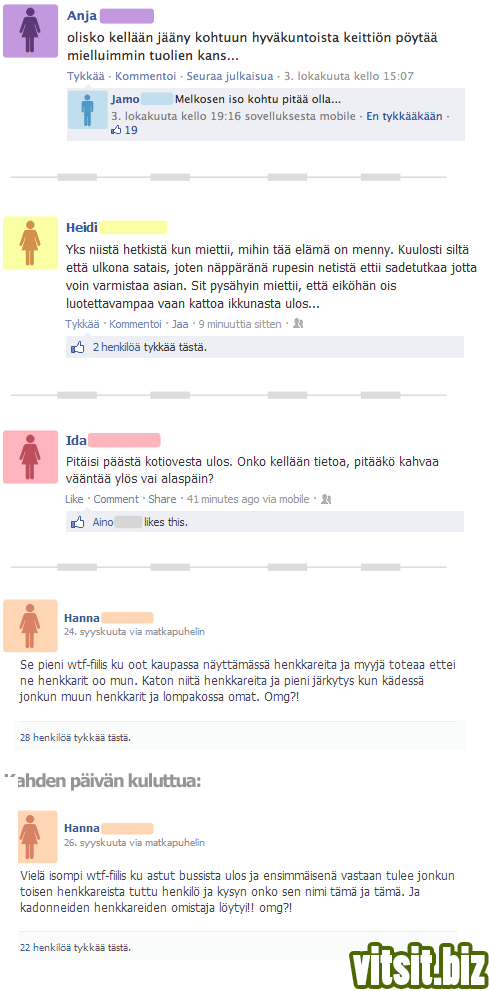The height and width of the screenshot is (991, 489).
Task: Click Seuraa julkaisua link
Action: [x=230, y=76]
